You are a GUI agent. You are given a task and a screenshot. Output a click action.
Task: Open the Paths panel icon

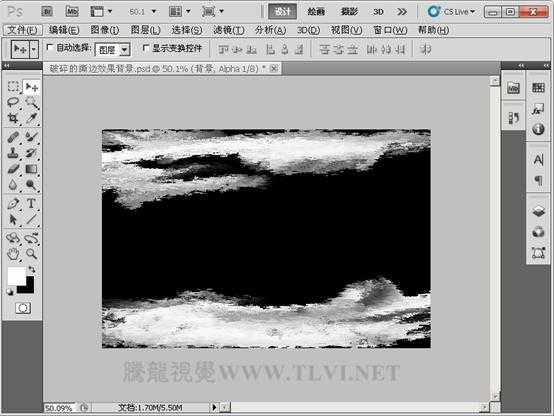[x=538, y=253]
